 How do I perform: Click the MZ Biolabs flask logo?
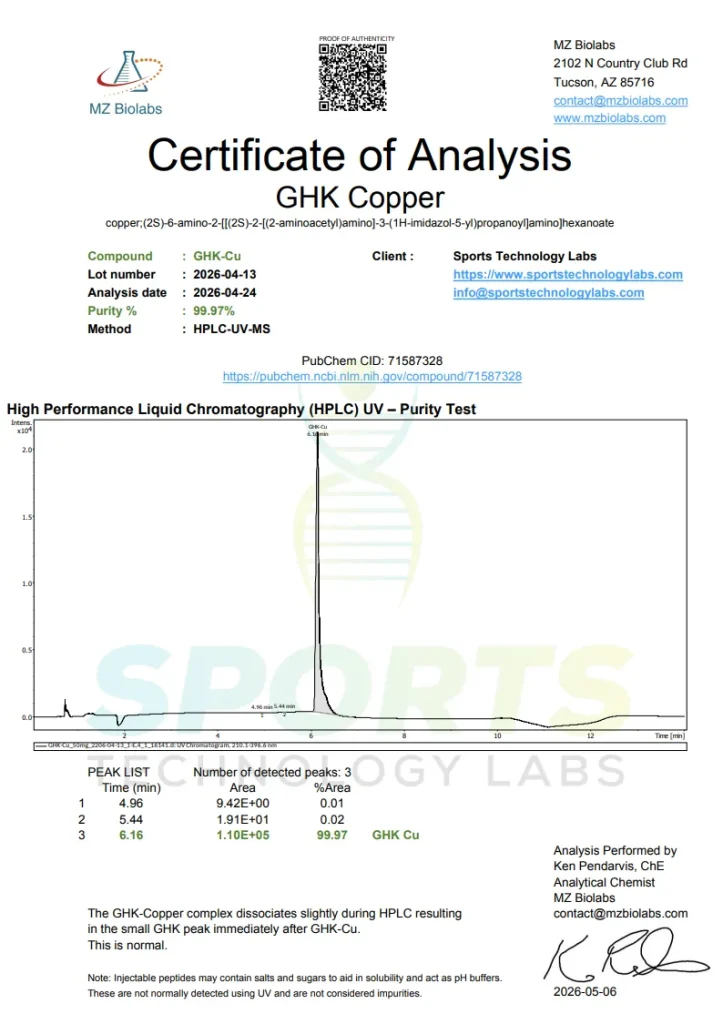pyautogui.click(x=127, y=83)
